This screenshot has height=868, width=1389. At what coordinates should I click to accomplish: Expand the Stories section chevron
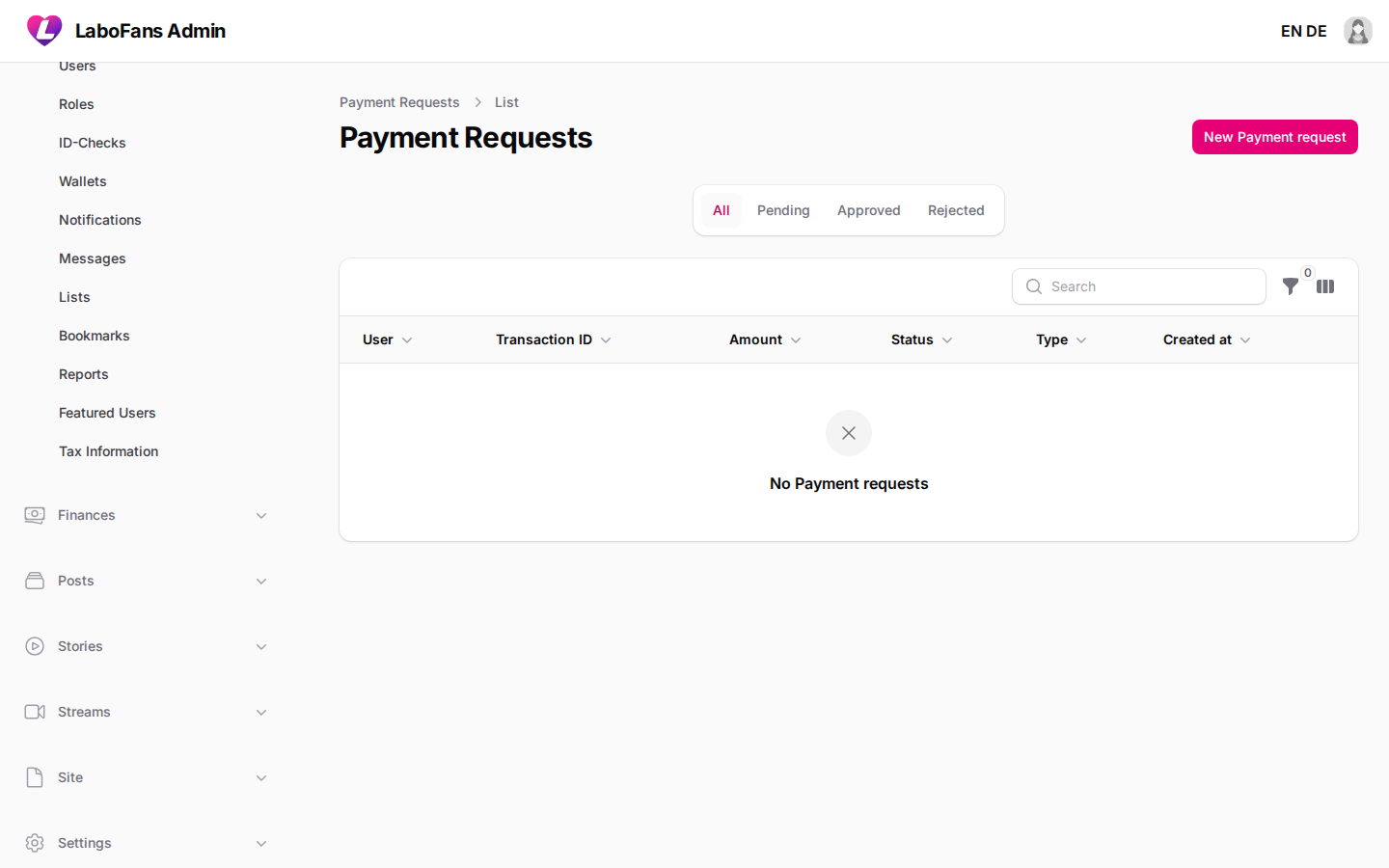coord(261,646)
